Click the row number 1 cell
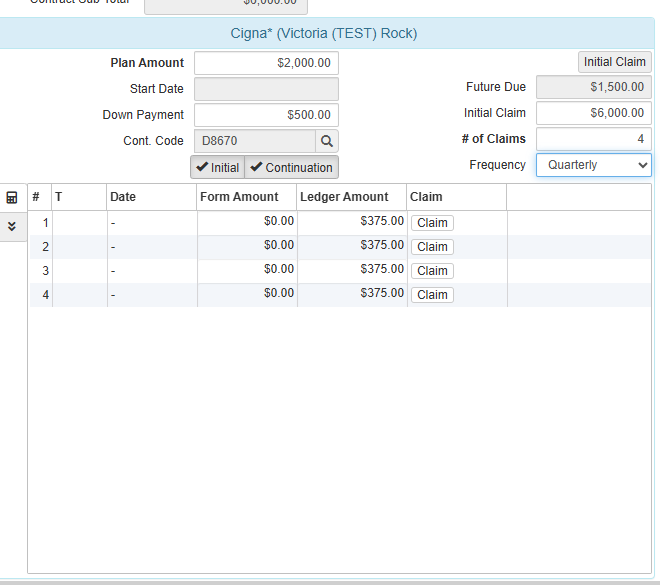660x585 pixels. click(41, 223)
